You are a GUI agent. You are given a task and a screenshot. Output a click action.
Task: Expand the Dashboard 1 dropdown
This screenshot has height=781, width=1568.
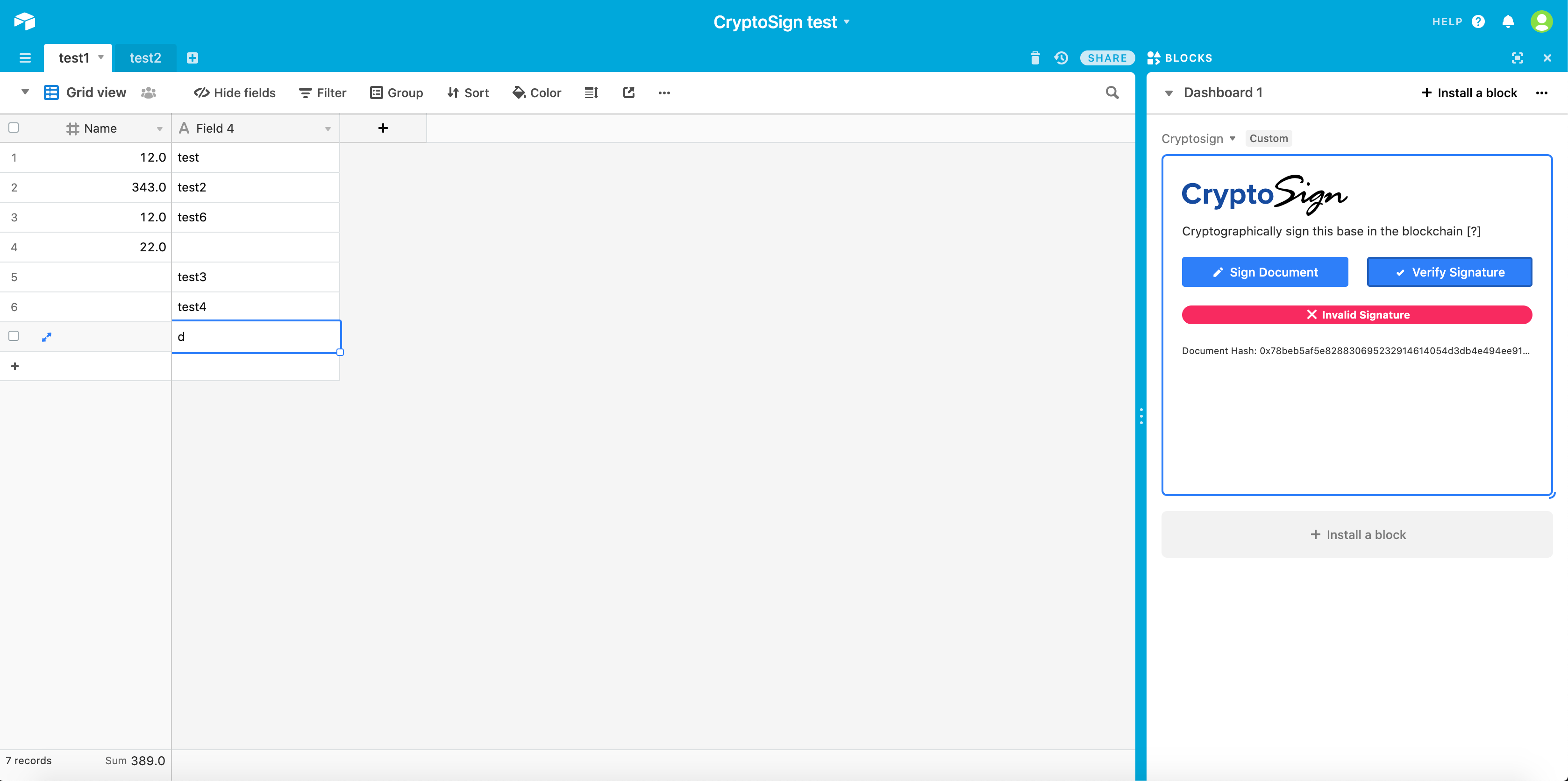coord(1168,93)
